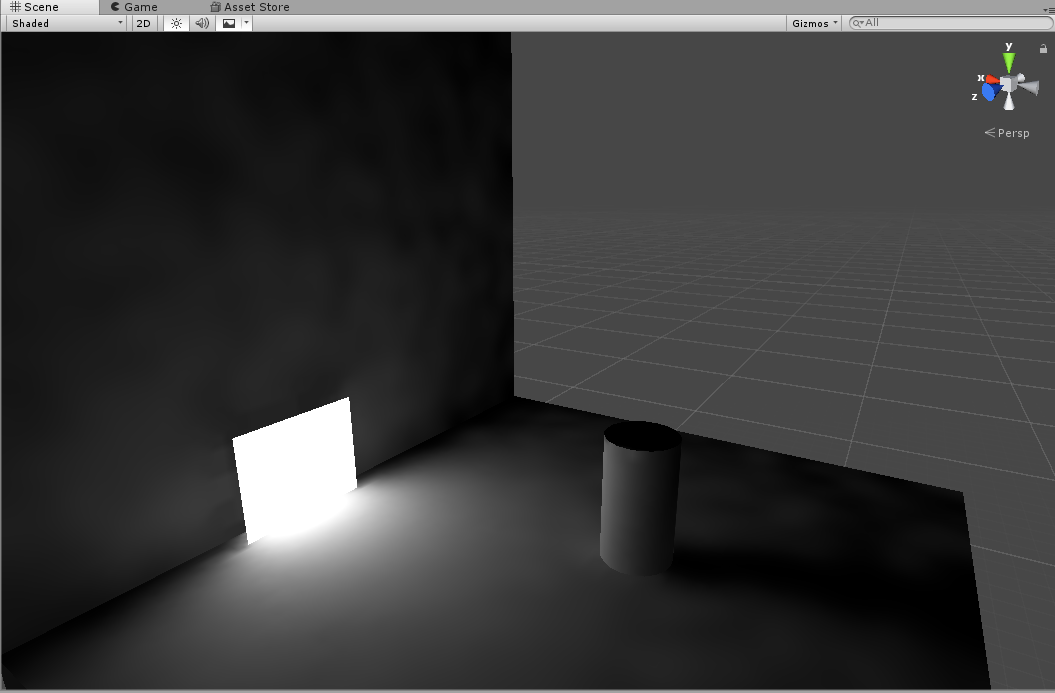Expand the effects dropdown arrow
Screen dimensions: 1055x693
pyautogui.click(x=247, y=23)
